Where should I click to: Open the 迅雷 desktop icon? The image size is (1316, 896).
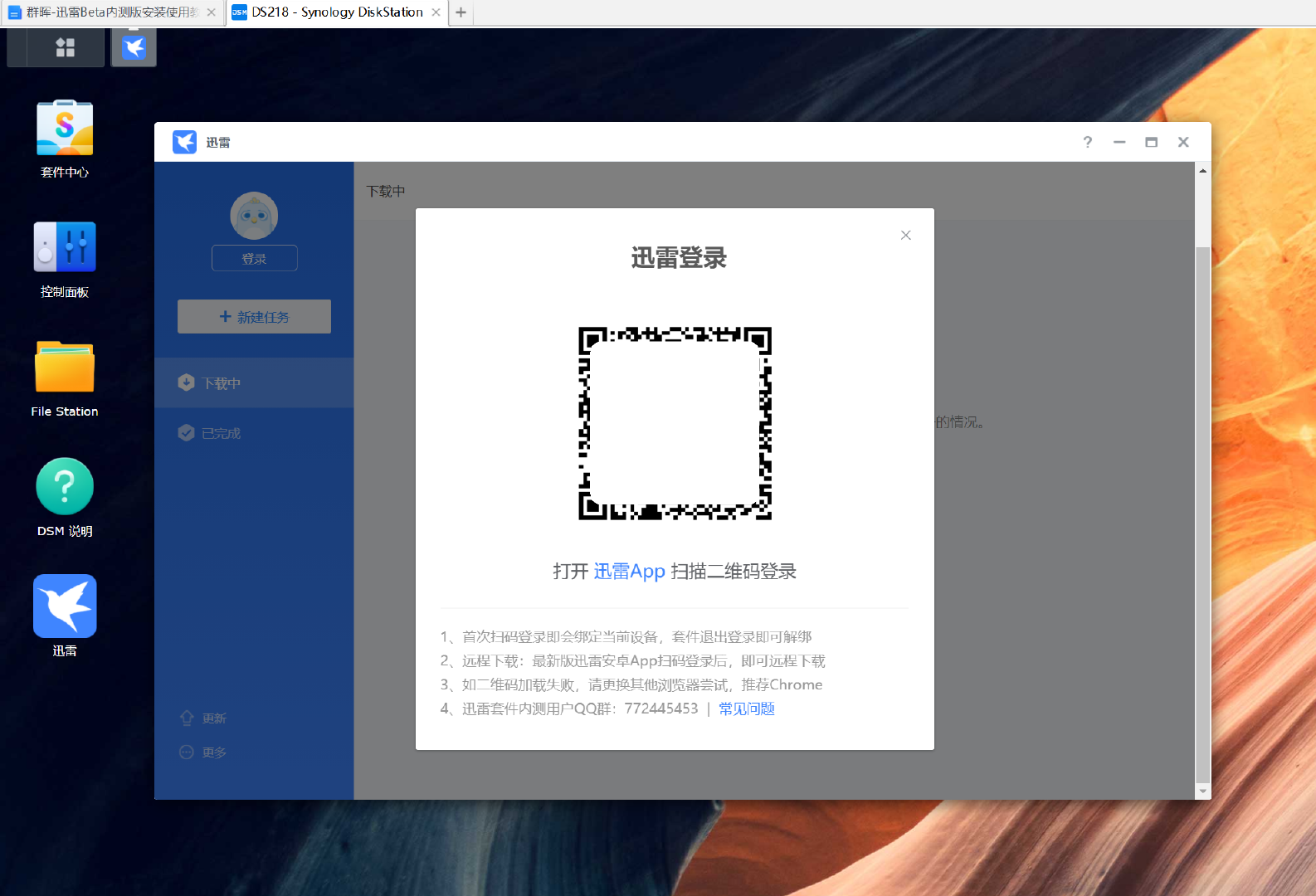click(65, 617)
